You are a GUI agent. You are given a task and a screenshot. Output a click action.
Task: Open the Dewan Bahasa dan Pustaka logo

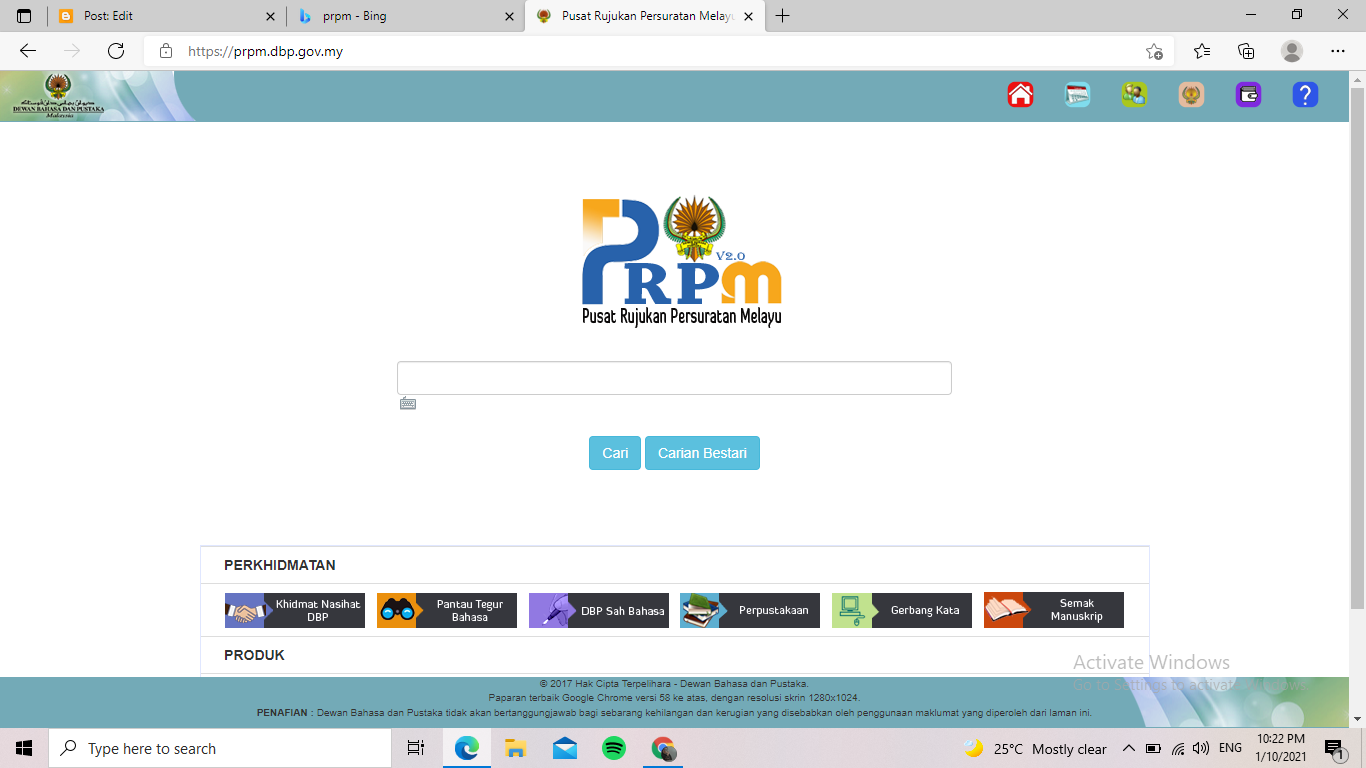58,96
